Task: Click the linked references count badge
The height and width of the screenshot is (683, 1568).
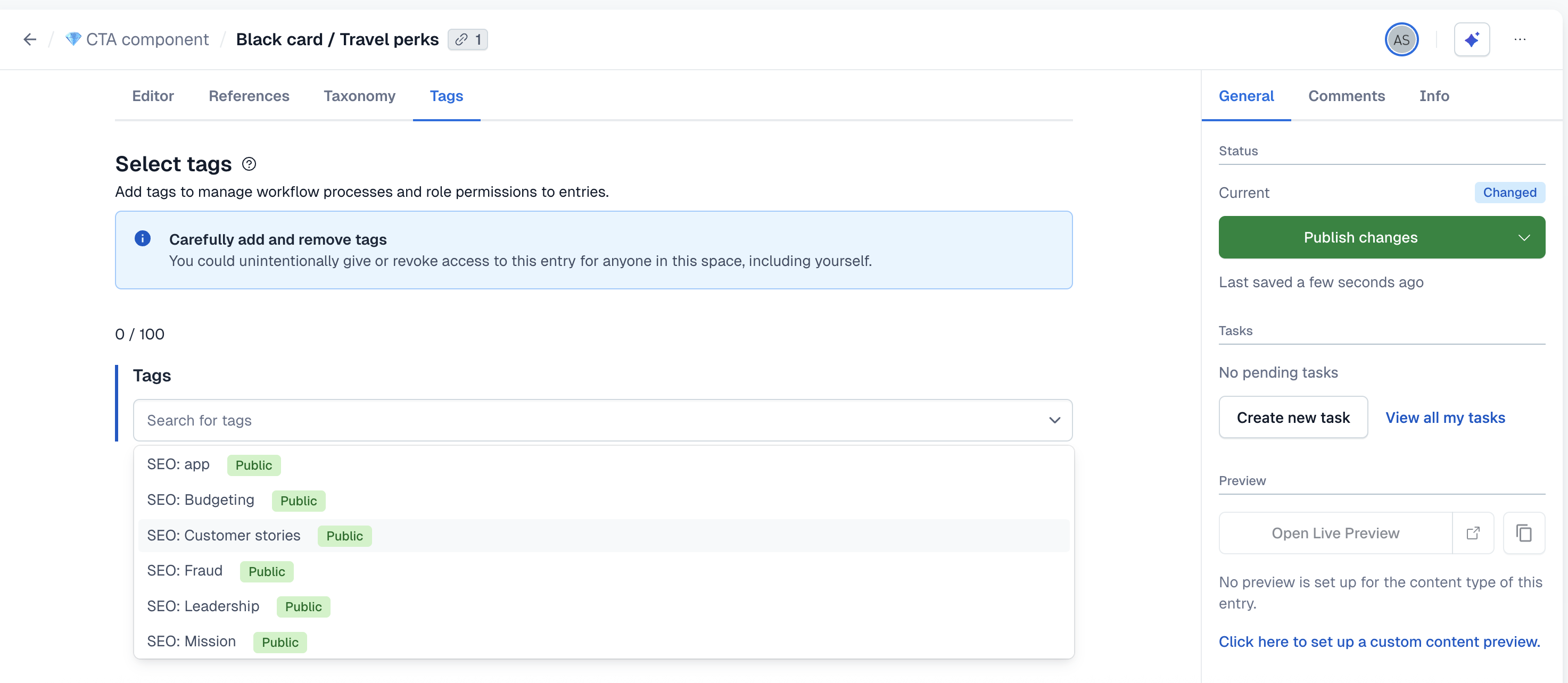Action: click(x=467, y=39)
